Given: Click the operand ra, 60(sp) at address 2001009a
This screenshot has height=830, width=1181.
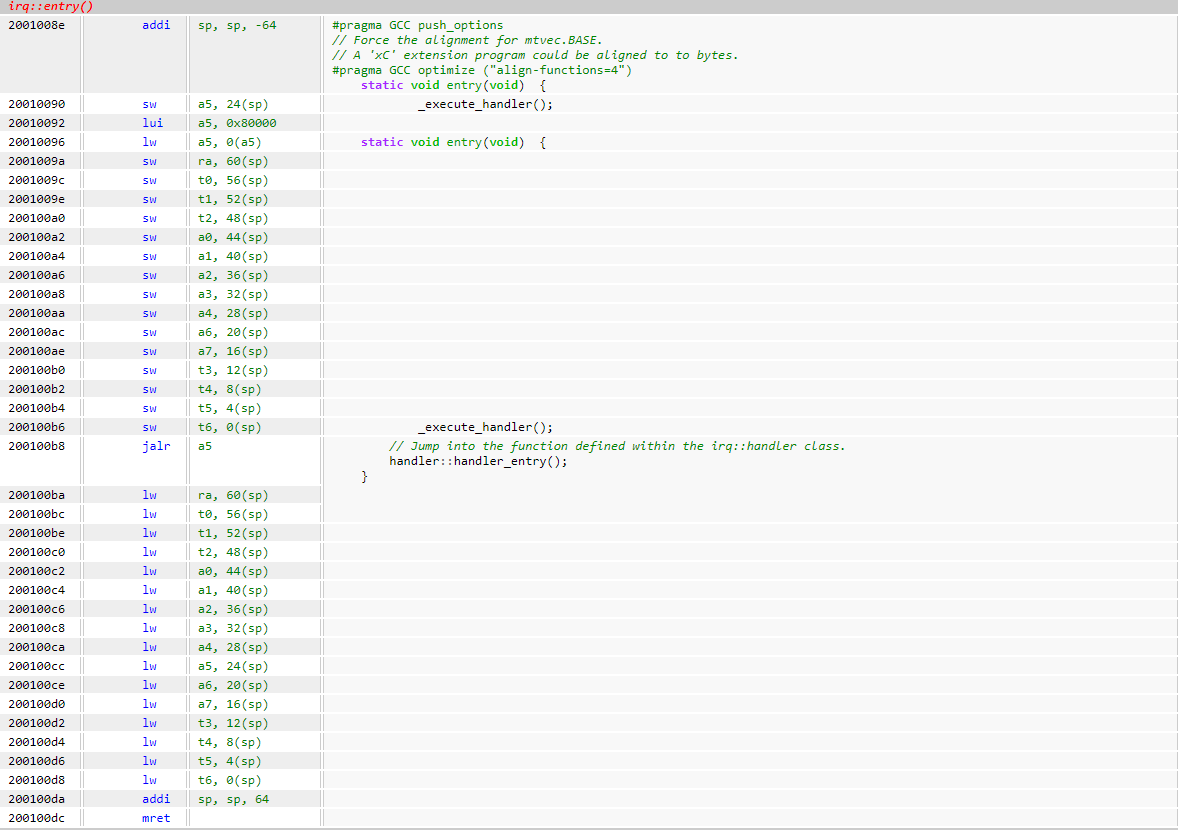Looking at the screenshot, I should (233, 161).
